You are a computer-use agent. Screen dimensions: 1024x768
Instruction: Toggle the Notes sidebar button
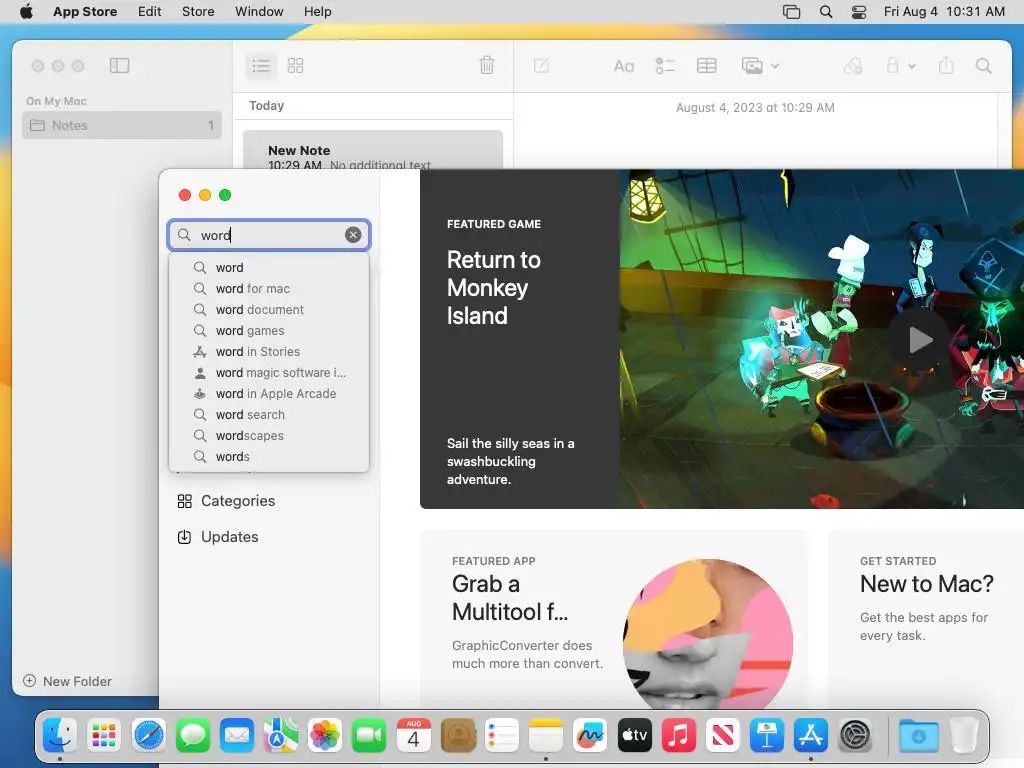(120, 65)
